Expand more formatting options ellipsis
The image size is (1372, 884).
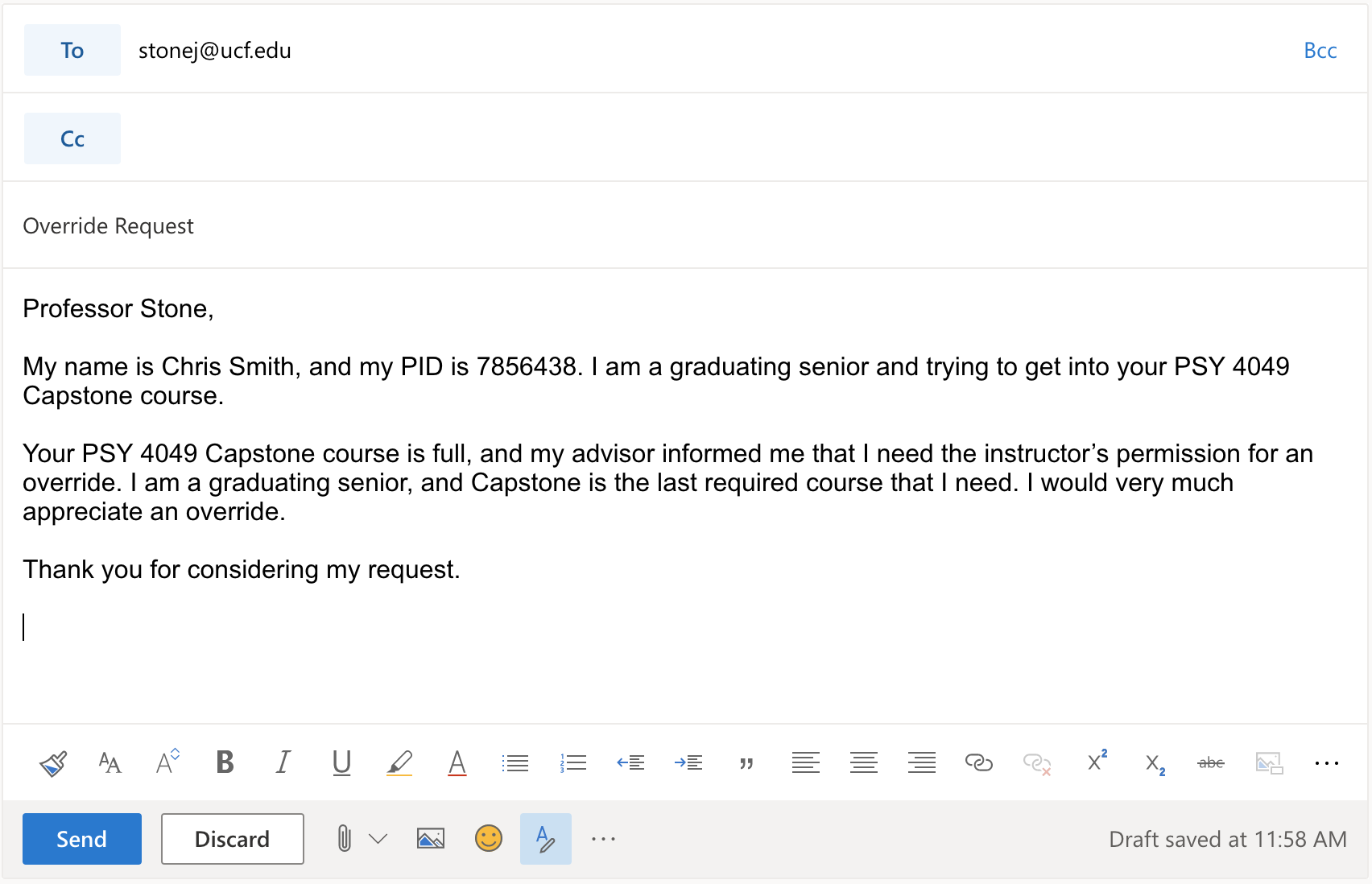coord(1326,763)
